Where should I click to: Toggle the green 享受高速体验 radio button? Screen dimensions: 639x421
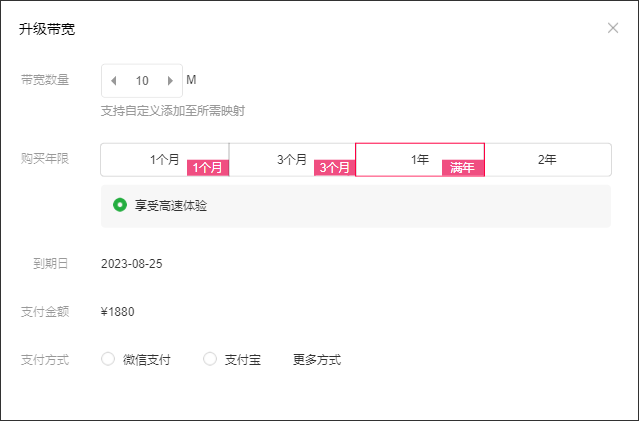[120, 205]
